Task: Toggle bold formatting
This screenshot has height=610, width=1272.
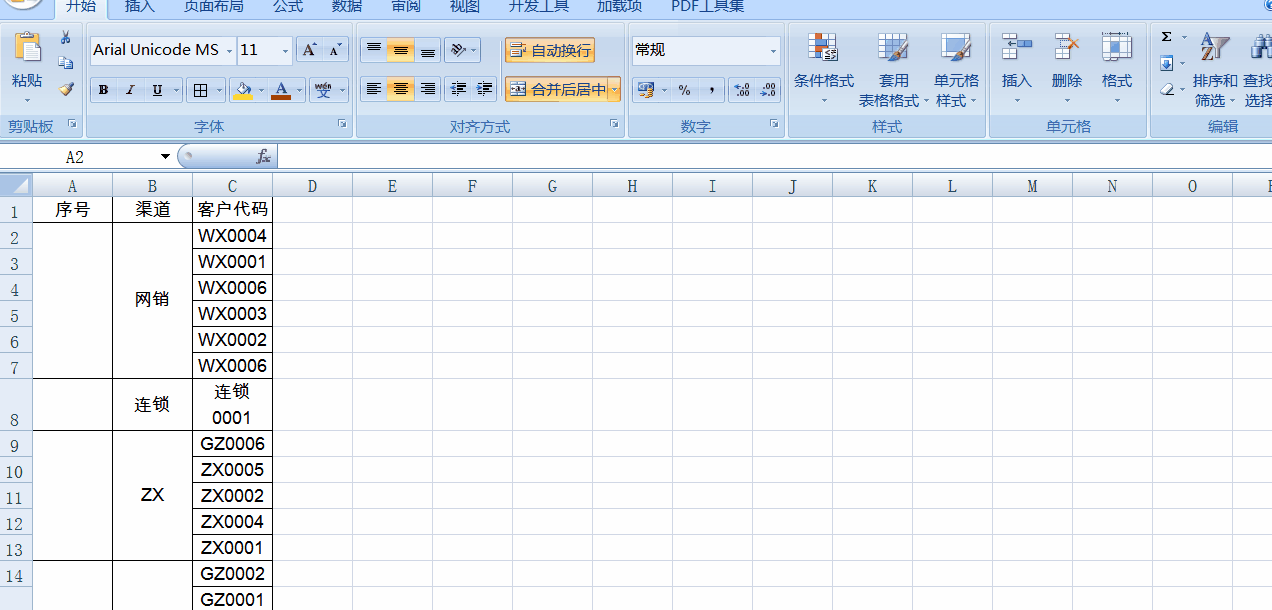Action: [x=103, y=90]
